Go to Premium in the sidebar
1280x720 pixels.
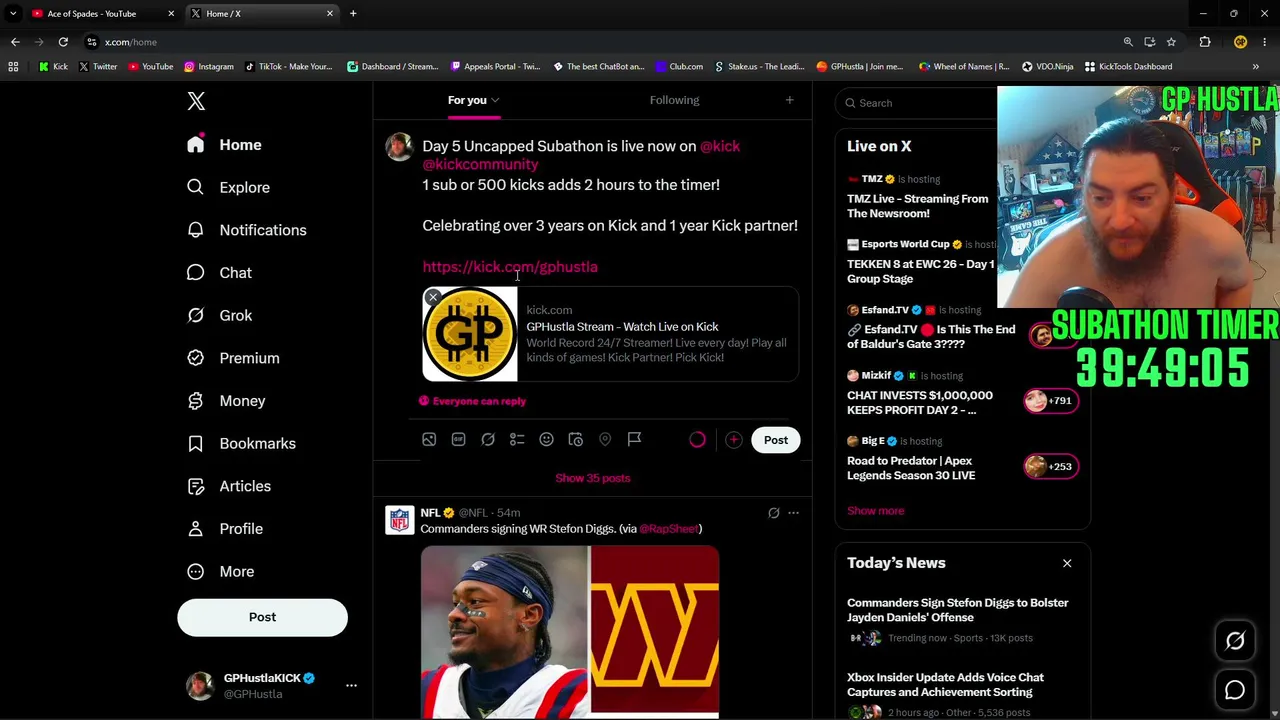[234, 358]
